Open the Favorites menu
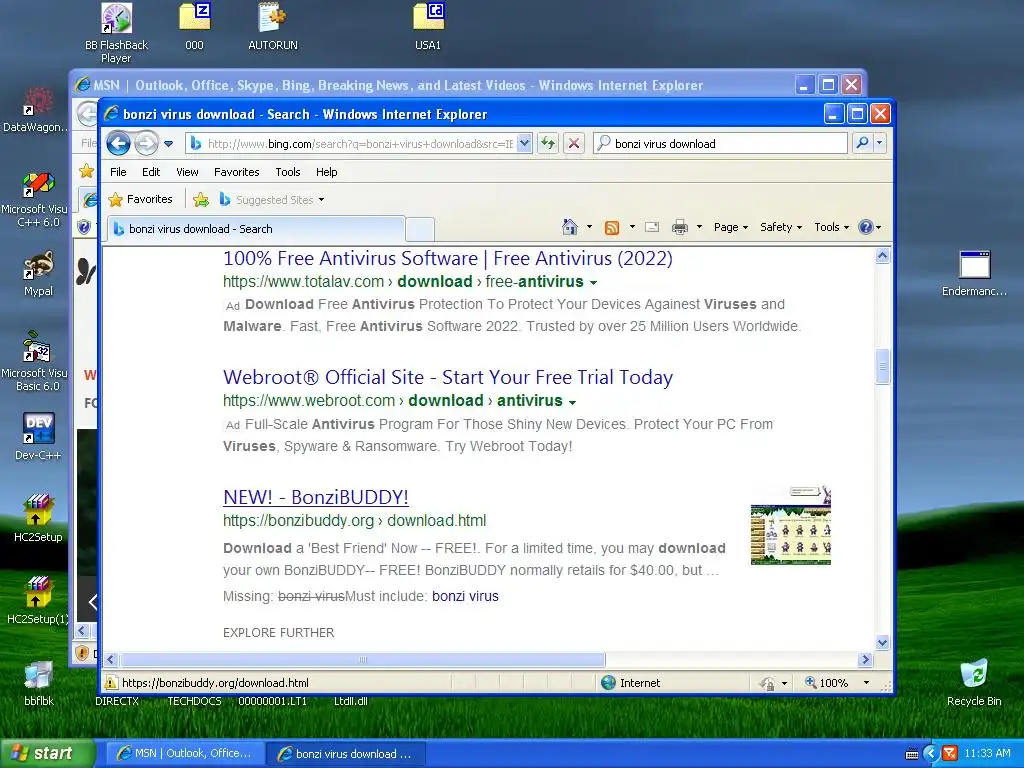 coord(236,172)
